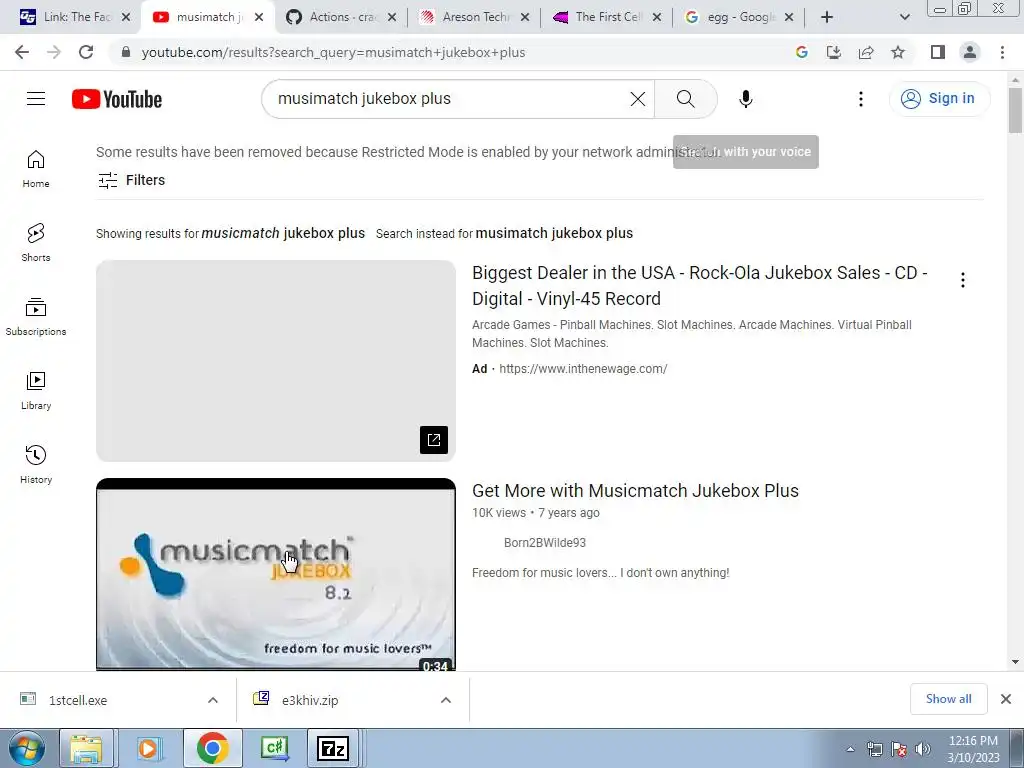
Task: Open File Explorer from taskbar
Action: click(x=86, y=748)
